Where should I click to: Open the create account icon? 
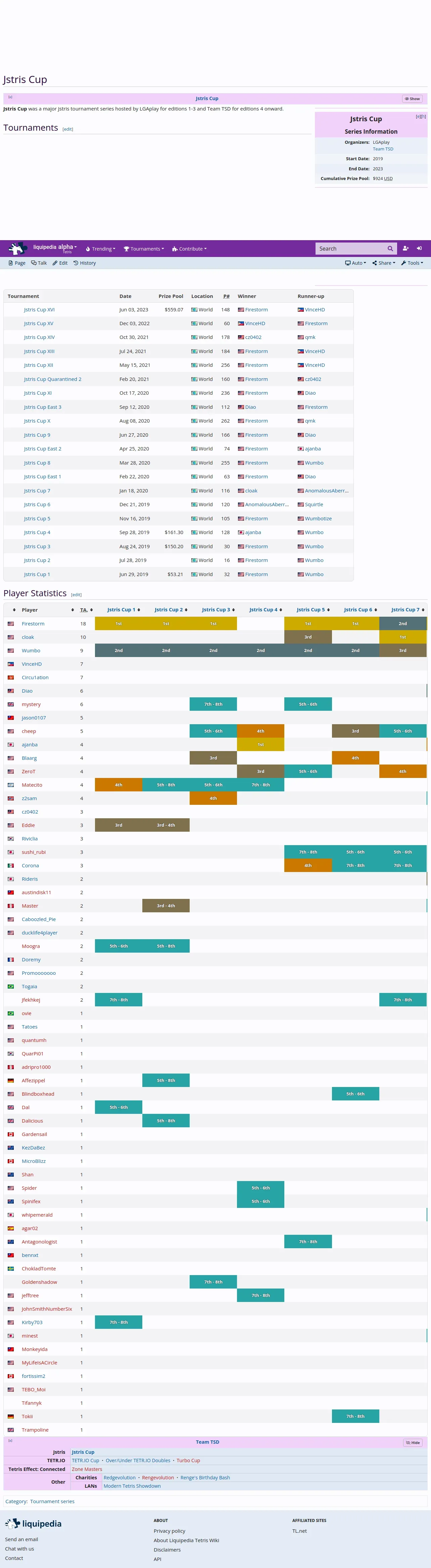(x=405, y=248)
